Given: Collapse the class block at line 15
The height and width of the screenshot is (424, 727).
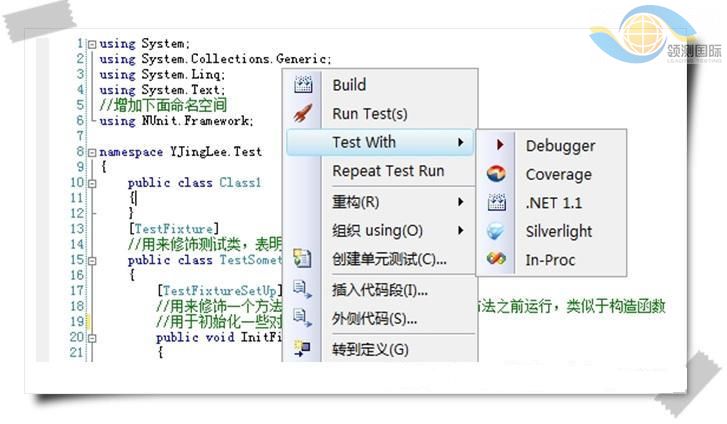Looking at the screenshot, I should (x=92, y=260).
